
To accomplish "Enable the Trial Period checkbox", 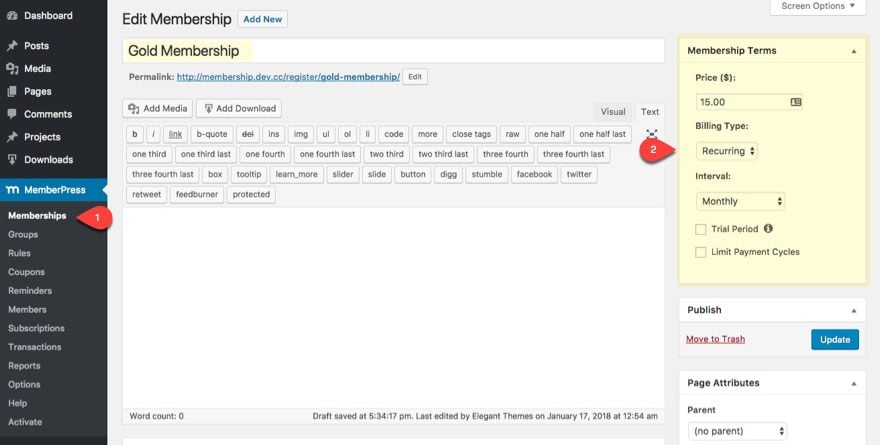I will click(x=700, y=229).
